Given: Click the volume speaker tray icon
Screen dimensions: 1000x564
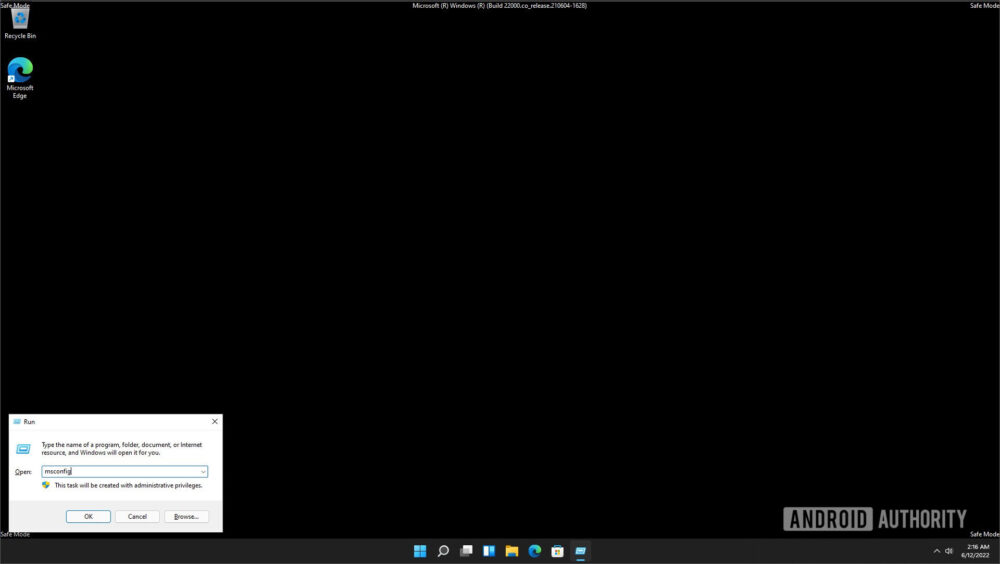Looking at the screenshot, I should pyautogui.click(x=949, y=551).
